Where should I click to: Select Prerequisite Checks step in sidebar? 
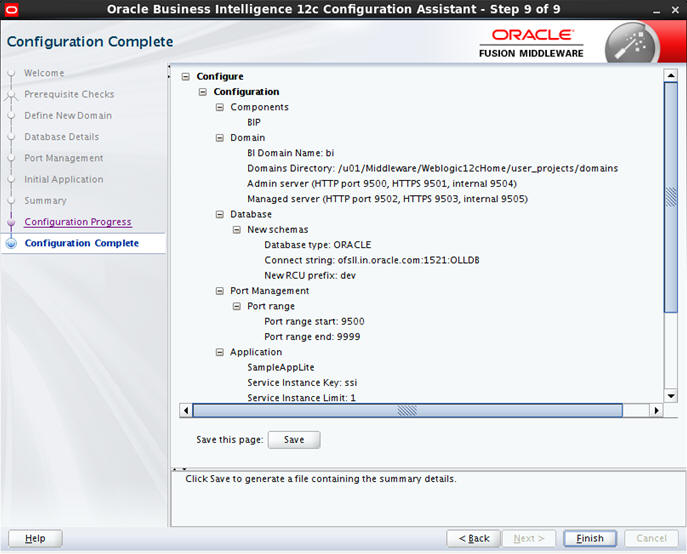click(69, 94)
